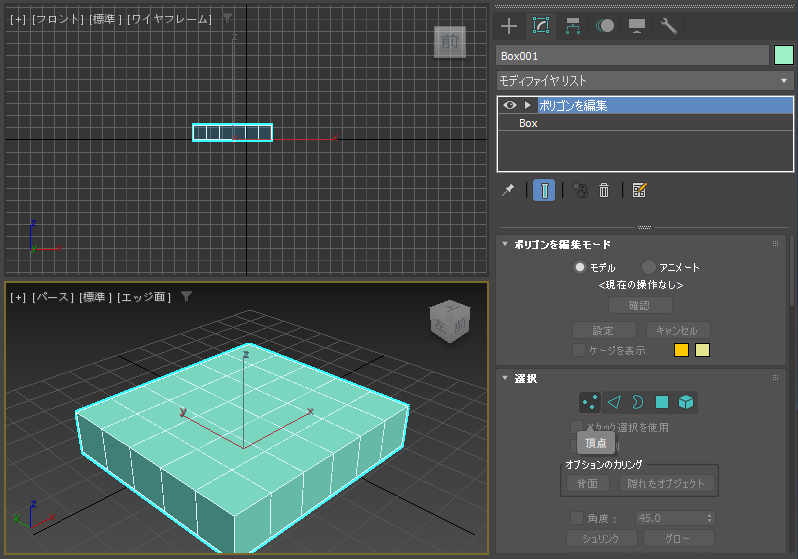Click the Box001 object name field

632,55
